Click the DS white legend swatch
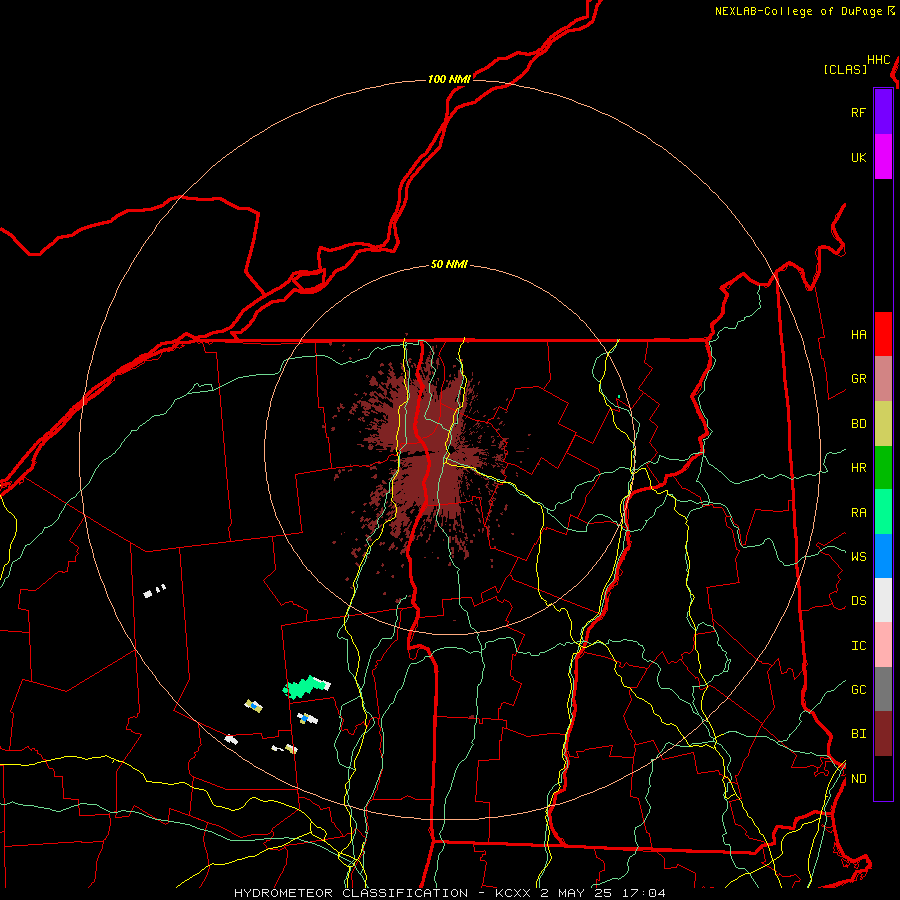 point(883,600)
